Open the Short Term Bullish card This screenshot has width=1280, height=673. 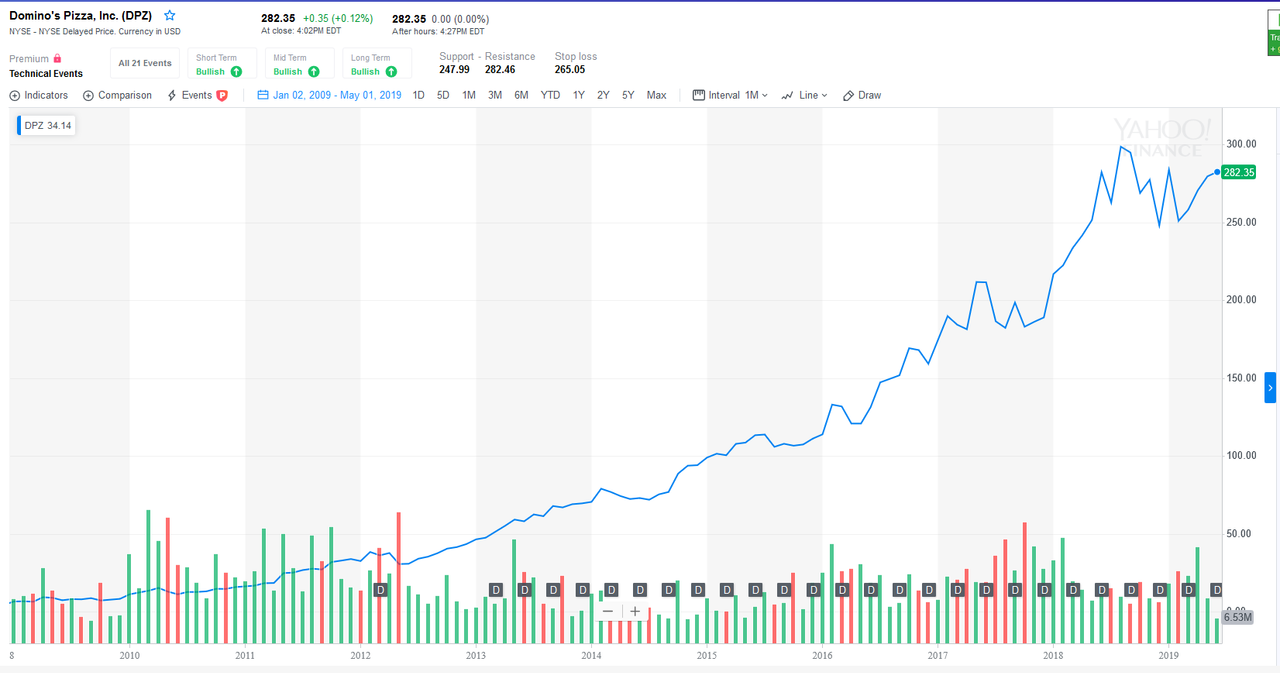tap(222, 64)
